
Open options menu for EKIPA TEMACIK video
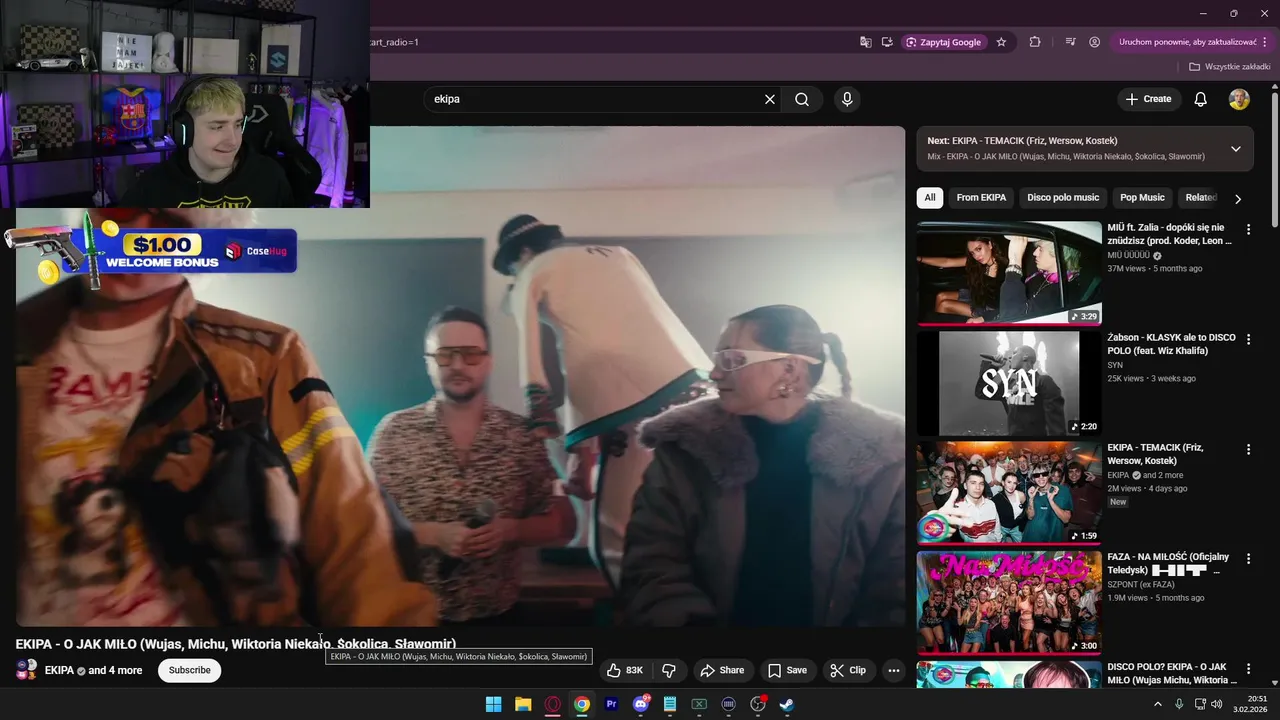[x=1248, y=449]
